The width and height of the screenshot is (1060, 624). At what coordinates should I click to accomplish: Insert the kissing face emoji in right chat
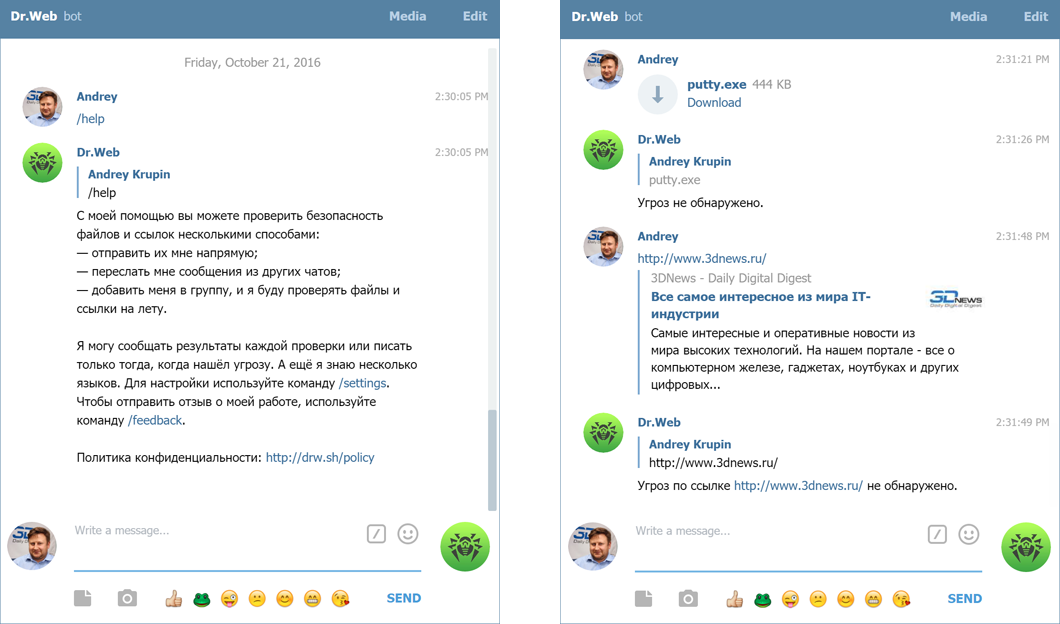click(901, 598)
